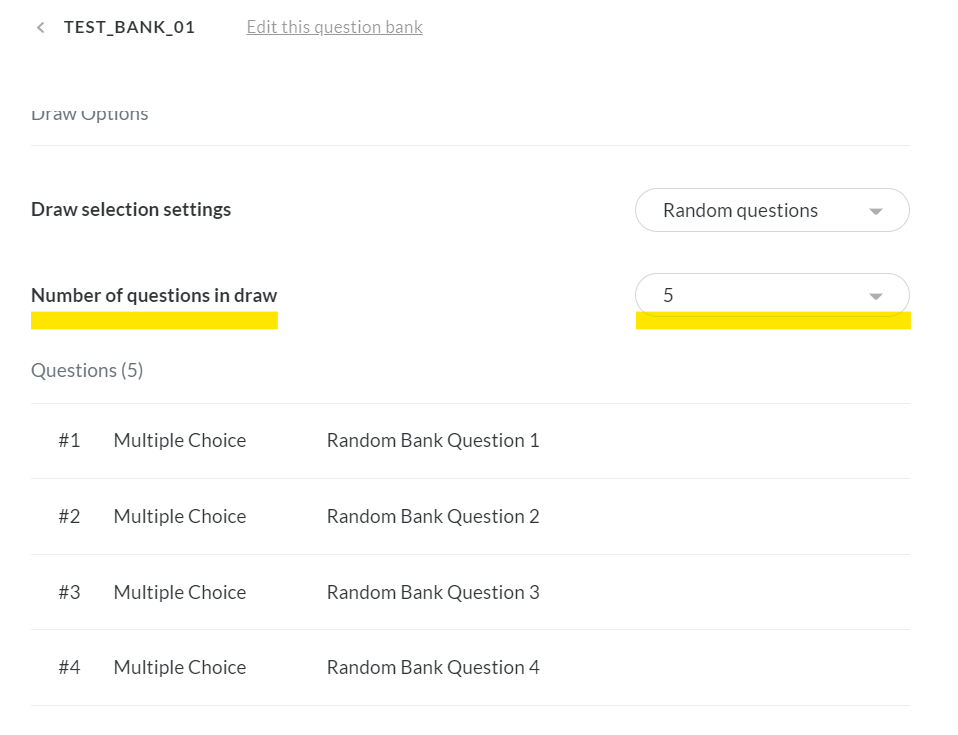Viewport: 958px width, 735px height.
Task: Click Multiple Choice type in row #4
Action: (180, 667)
